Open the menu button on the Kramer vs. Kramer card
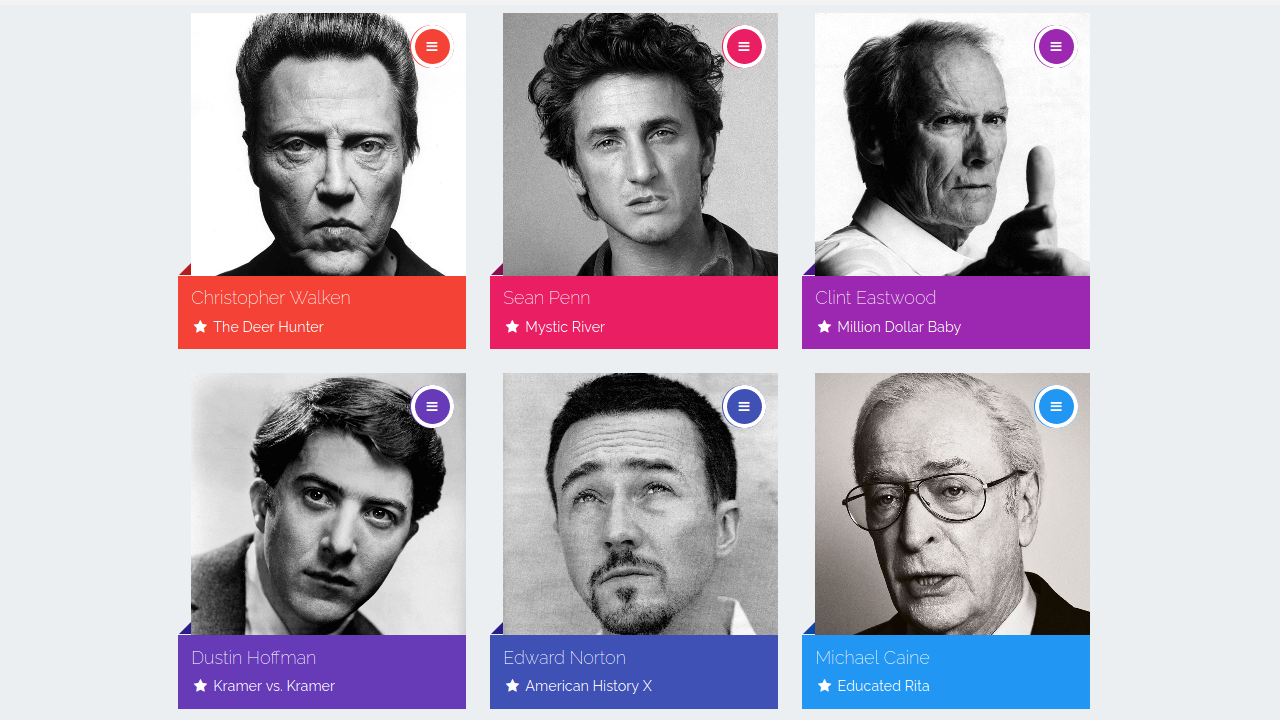This screenshot has width=1280, height=720. tap(432, 407)
